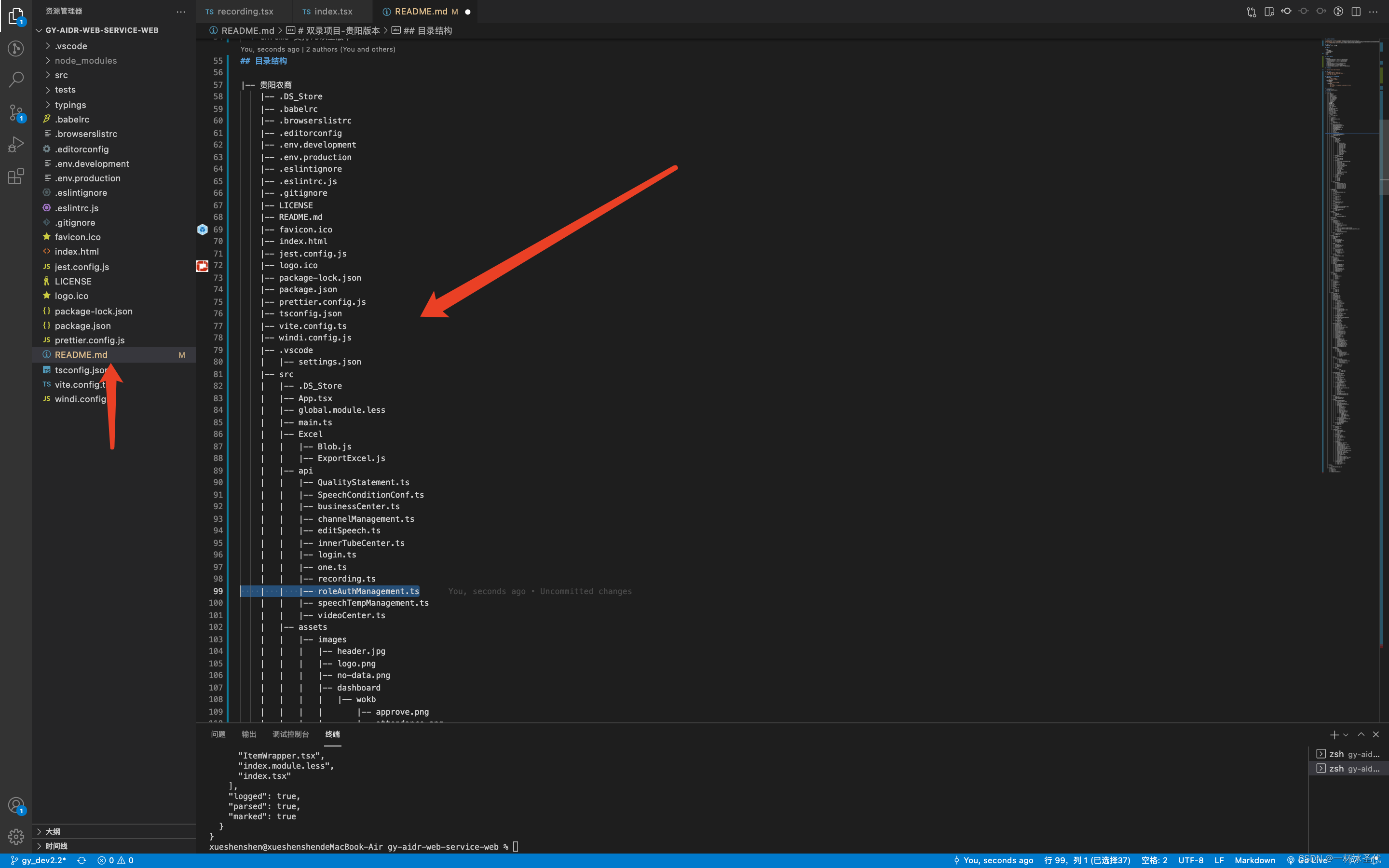
Task: Open the Run and Debug view
Action: [x=16, y=144]
